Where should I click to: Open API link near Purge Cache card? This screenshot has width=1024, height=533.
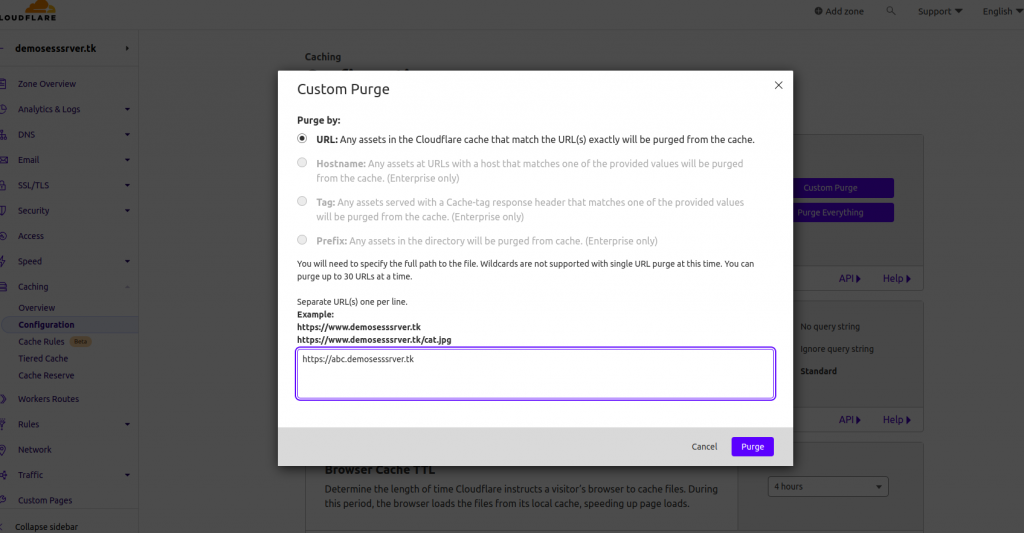(x=849, y=278)
